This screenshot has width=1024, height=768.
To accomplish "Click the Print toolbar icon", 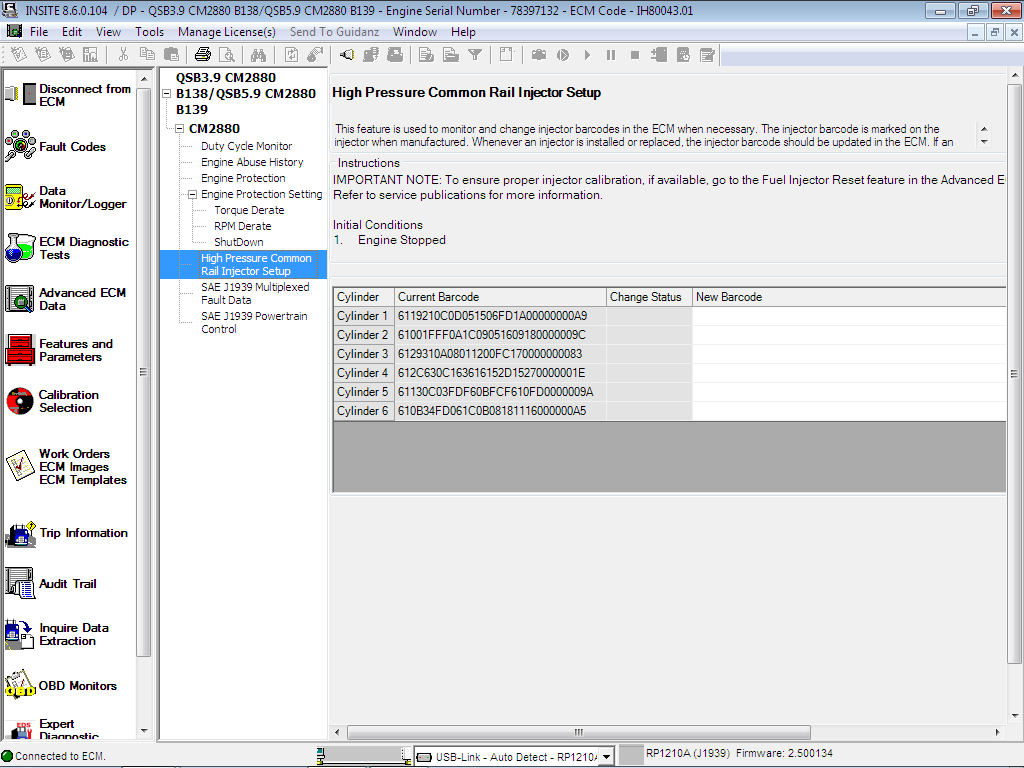I will click(205, 55).
